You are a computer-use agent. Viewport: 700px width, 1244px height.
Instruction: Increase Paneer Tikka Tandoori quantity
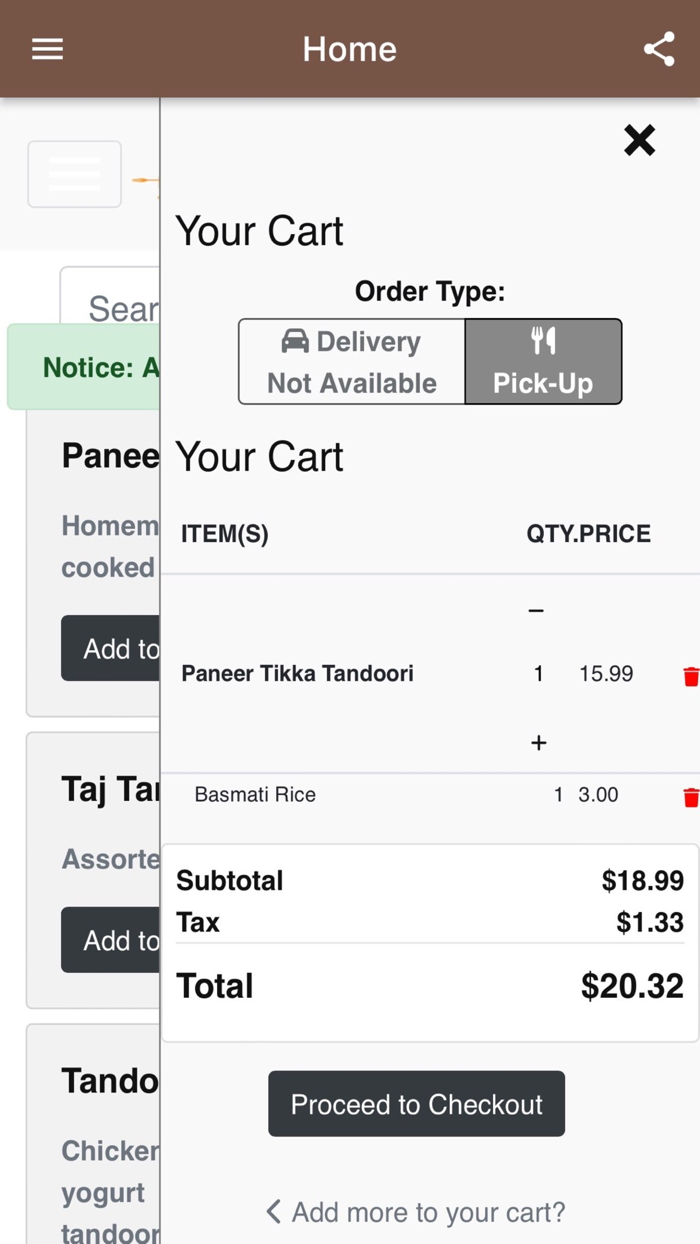point(538,743)
